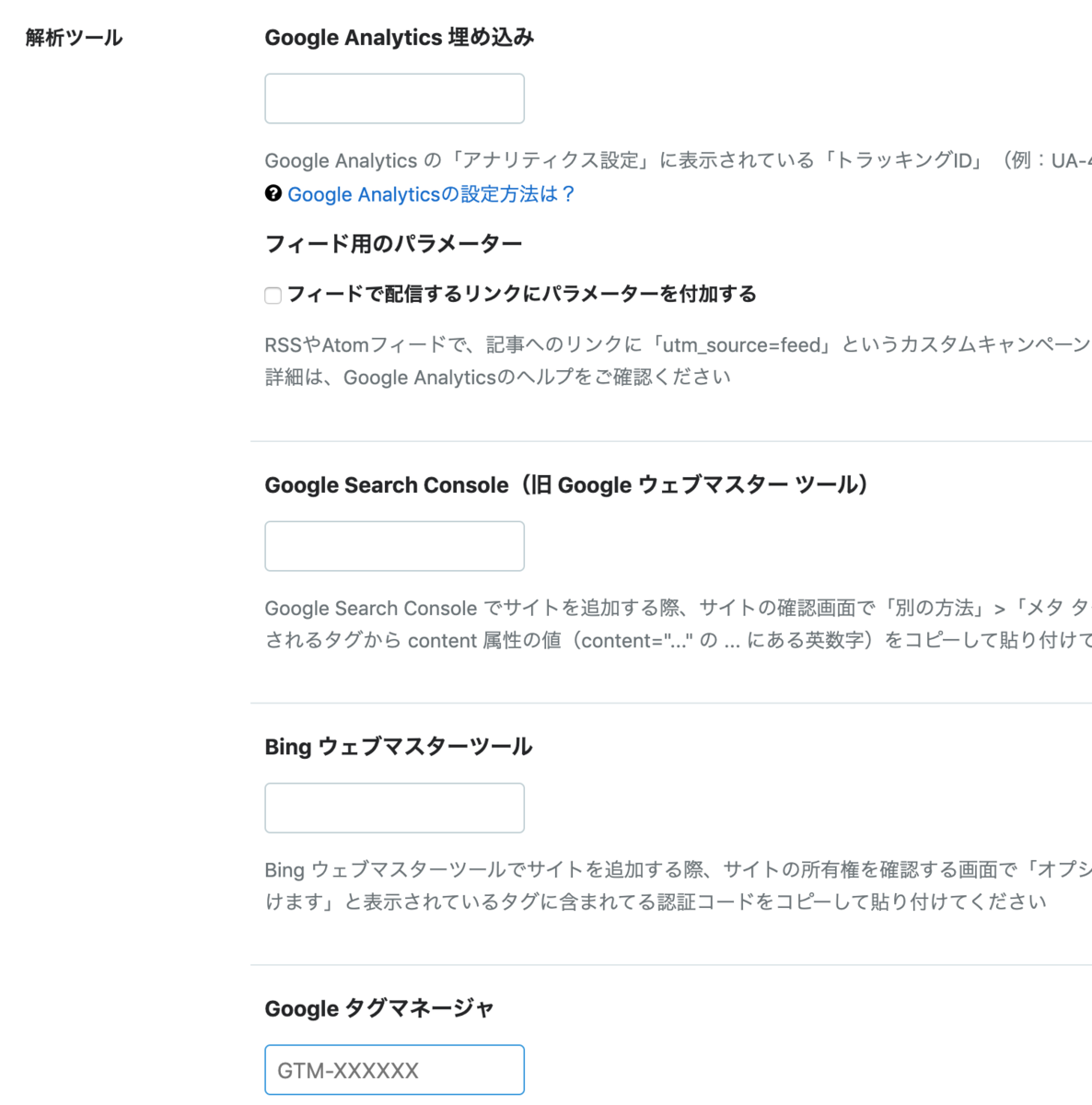Click the Google Search Console heading
The width and height of the screenshot is (1092, 1105).
[x=567, y=485]
